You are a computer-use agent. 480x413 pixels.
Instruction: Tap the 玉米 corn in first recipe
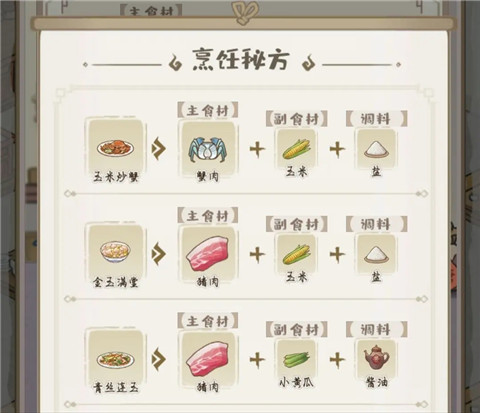pos(296,149)
